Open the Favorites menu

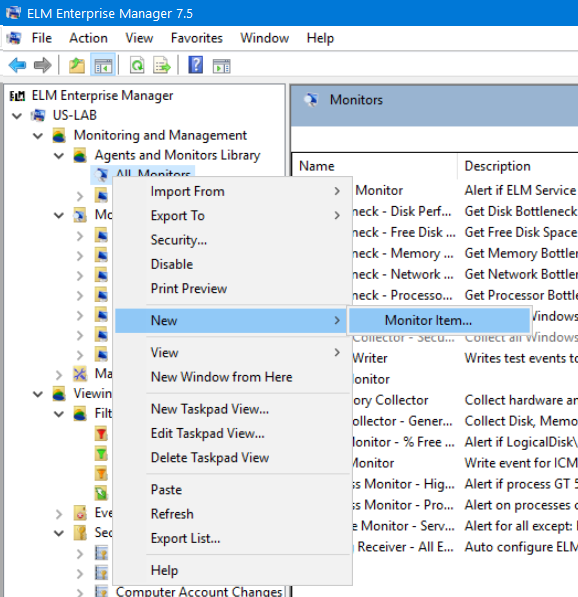click(196, 38)
